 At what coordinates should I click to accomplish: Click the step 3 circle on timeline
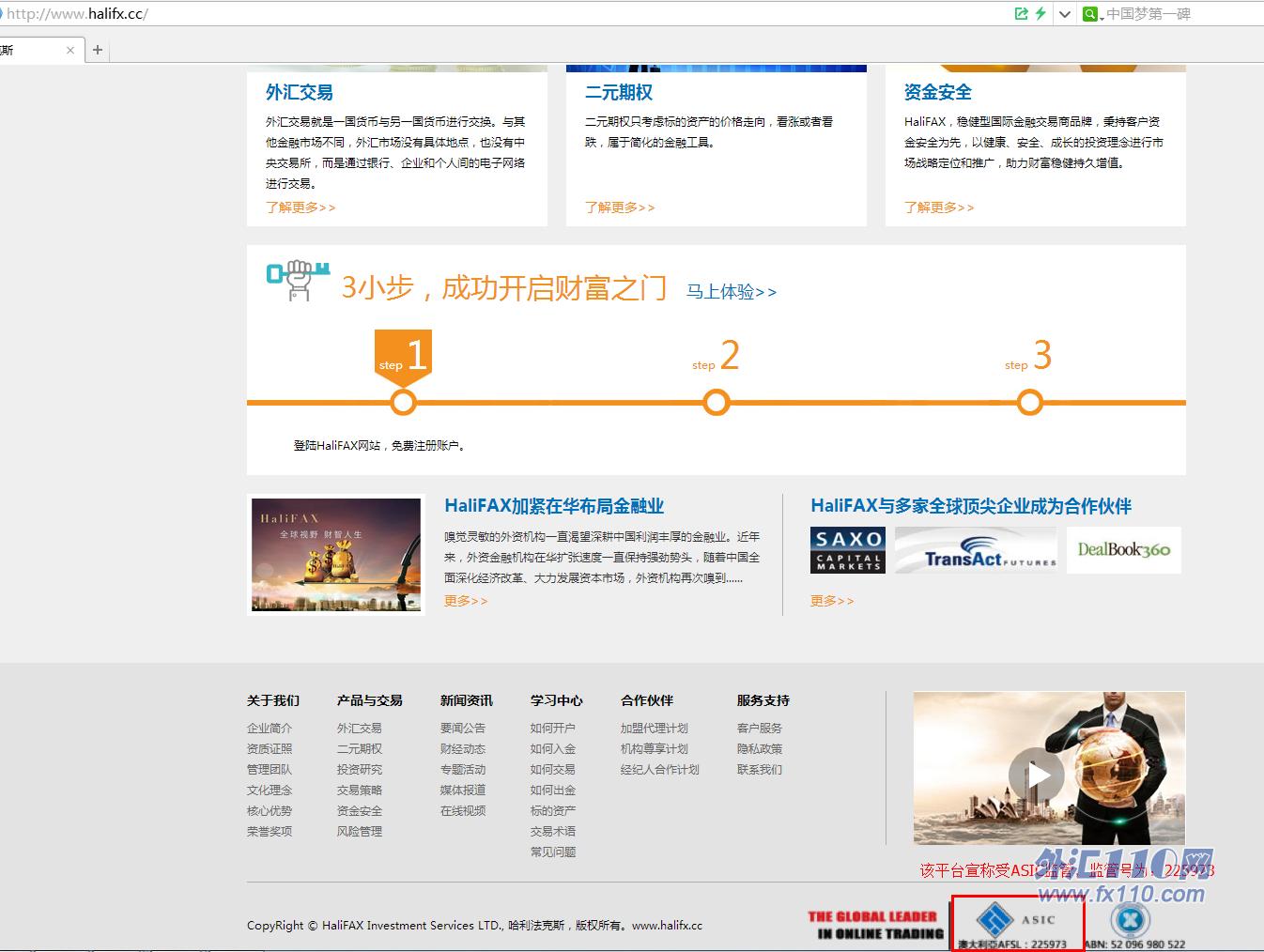tap(1030, 403)
